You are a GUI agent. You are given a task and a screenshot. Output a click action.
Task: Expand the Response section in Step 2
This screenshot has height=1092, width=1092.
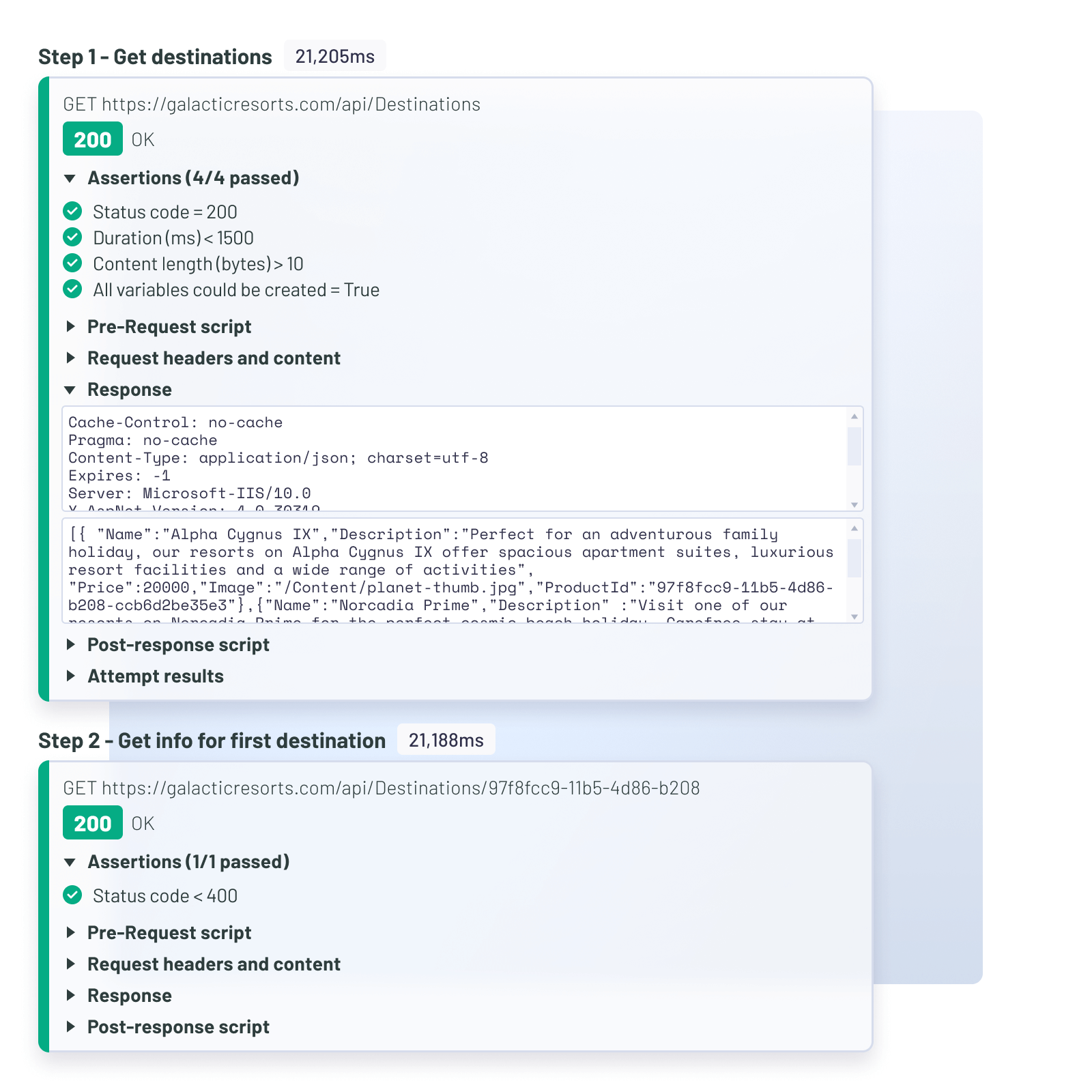71,995
